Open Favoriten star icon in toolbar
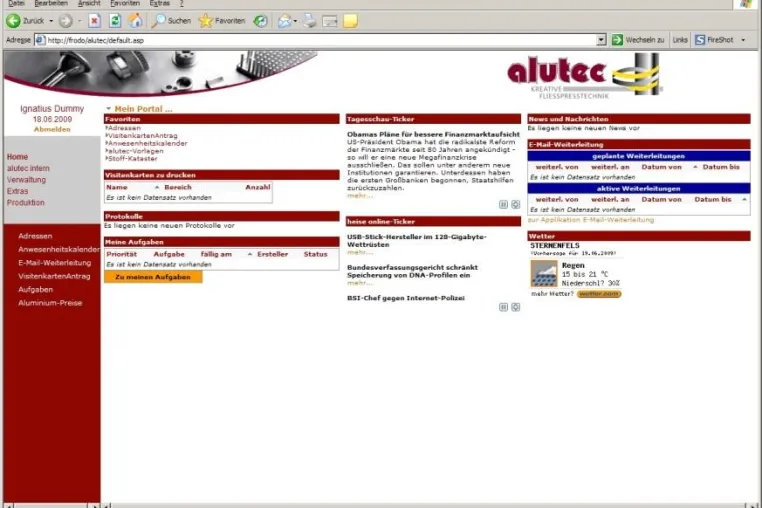 click(206, 21)
